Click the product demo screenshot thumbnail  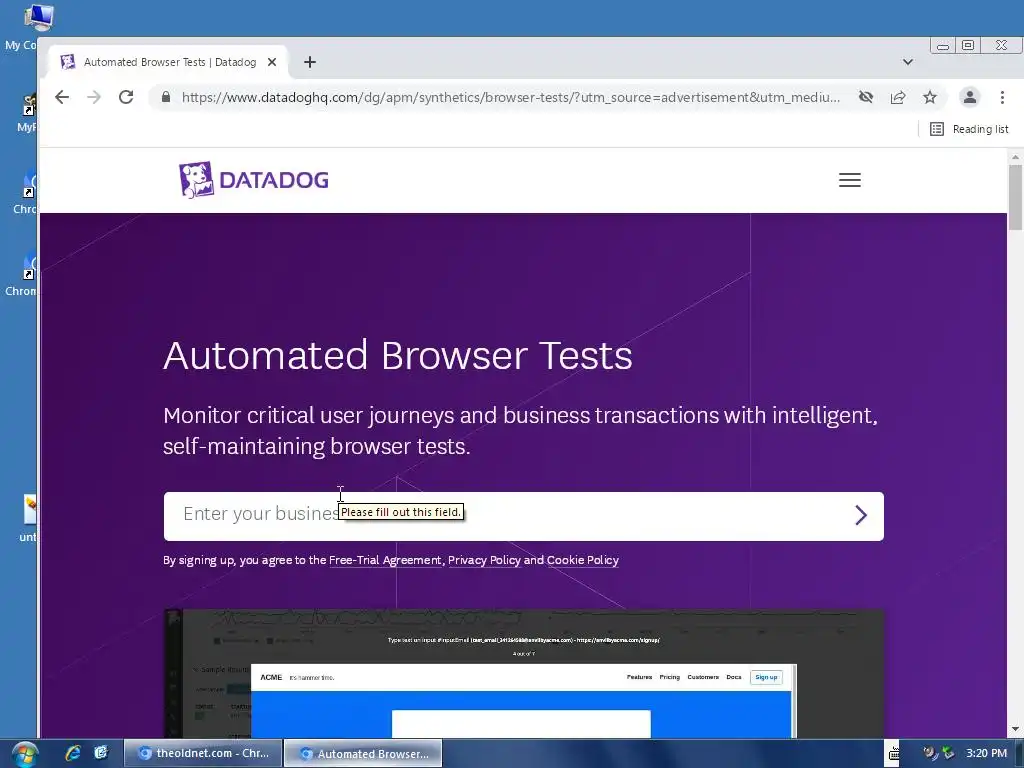click(x=524, y=673)
